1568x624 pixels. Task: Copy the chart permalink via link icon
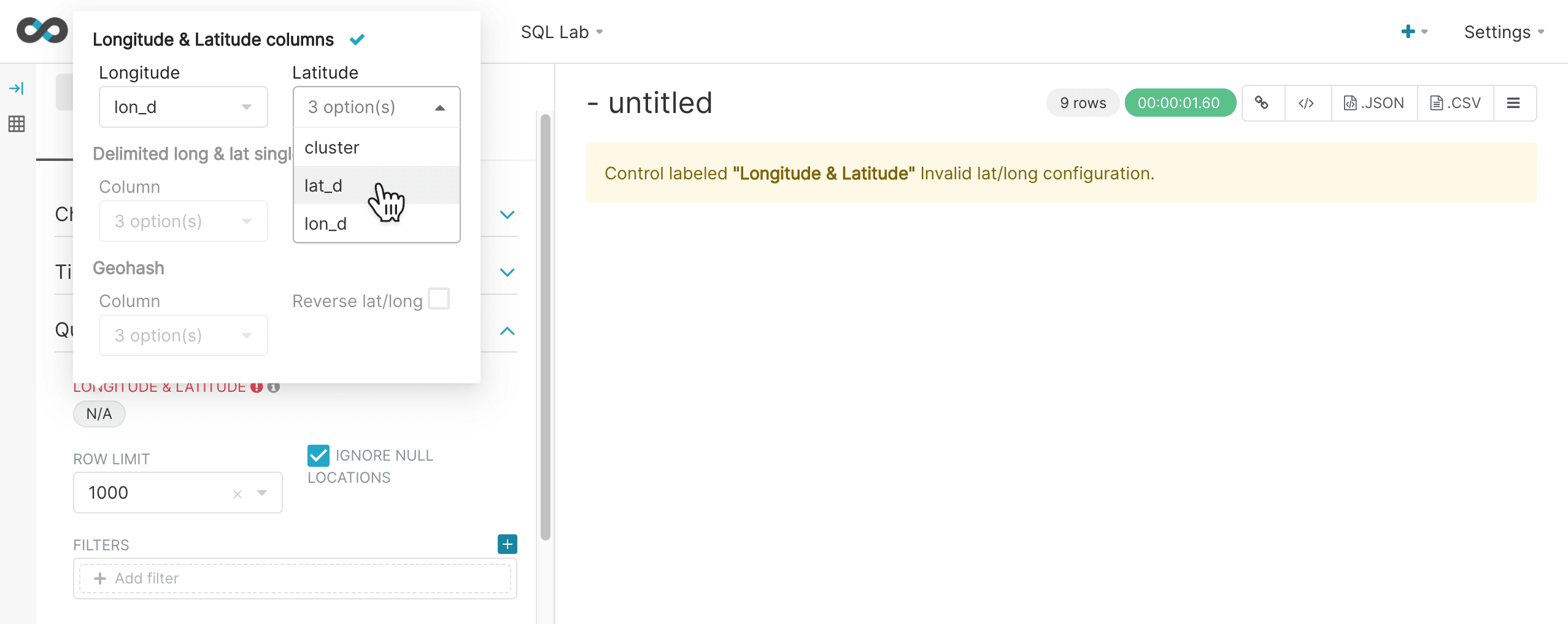pos(1262,103)
